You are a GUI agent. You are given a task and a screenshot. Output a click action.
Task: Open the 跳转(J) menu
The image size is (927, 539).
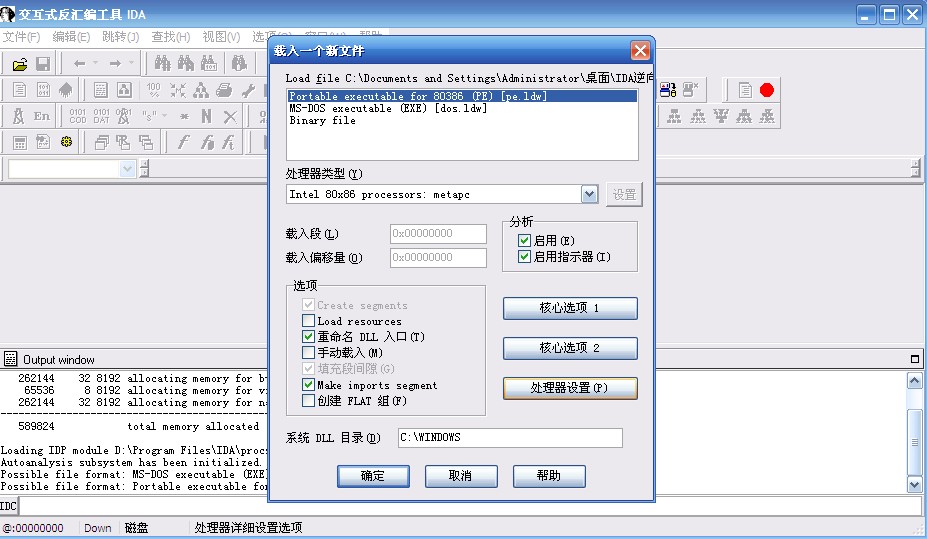tap(121, 37)
